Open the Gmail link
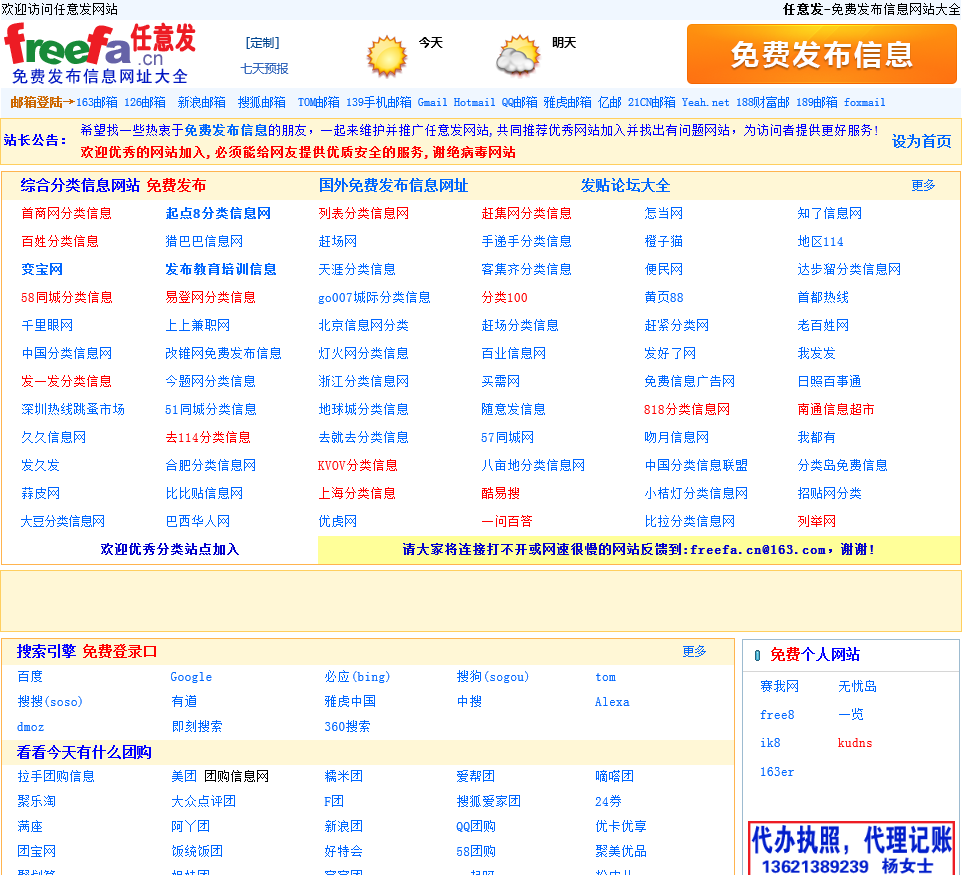 coord(433,102)
